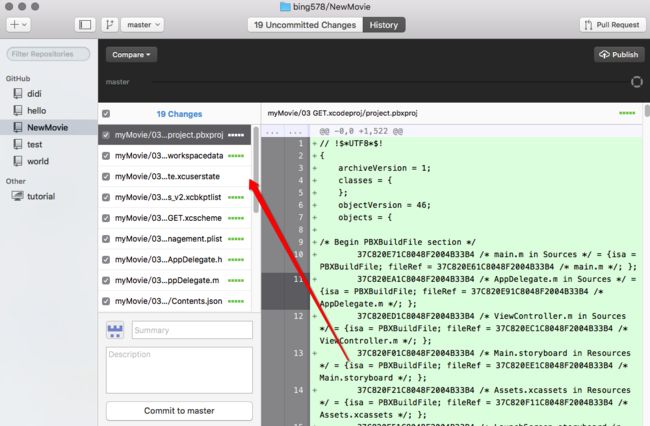Image resolution: width=650 pixels, height=426 pixels.
Task: Switch to 19 Uncommitted Changes tab
Action: click(305, 25)
